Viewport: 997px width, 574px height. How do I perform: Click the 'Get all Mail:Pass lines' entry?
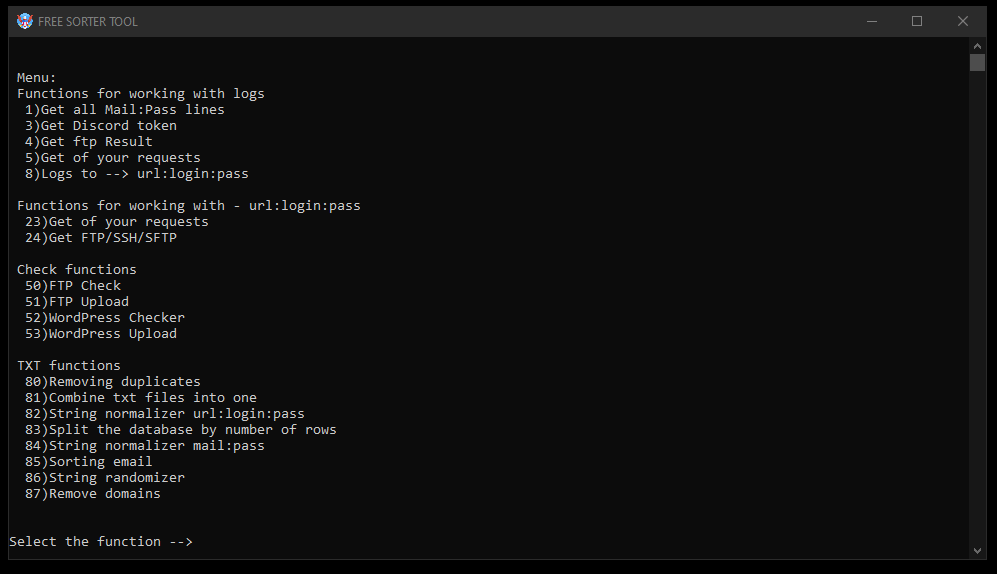pyautogui.click(x=125, y=109)
